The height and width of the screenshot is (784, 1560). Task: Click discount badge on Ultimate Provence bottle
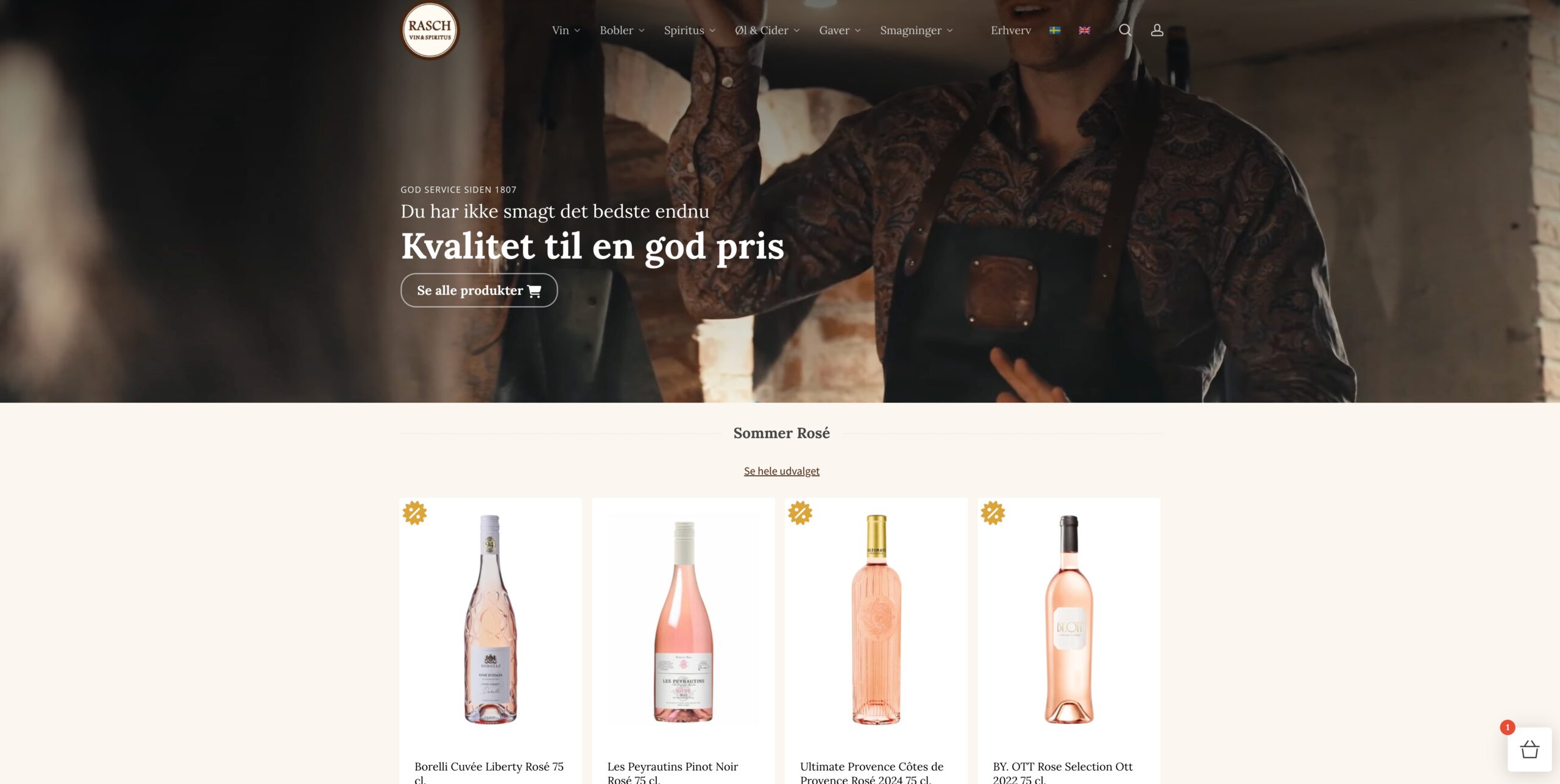pyautogui.click(x=800, y=513)
